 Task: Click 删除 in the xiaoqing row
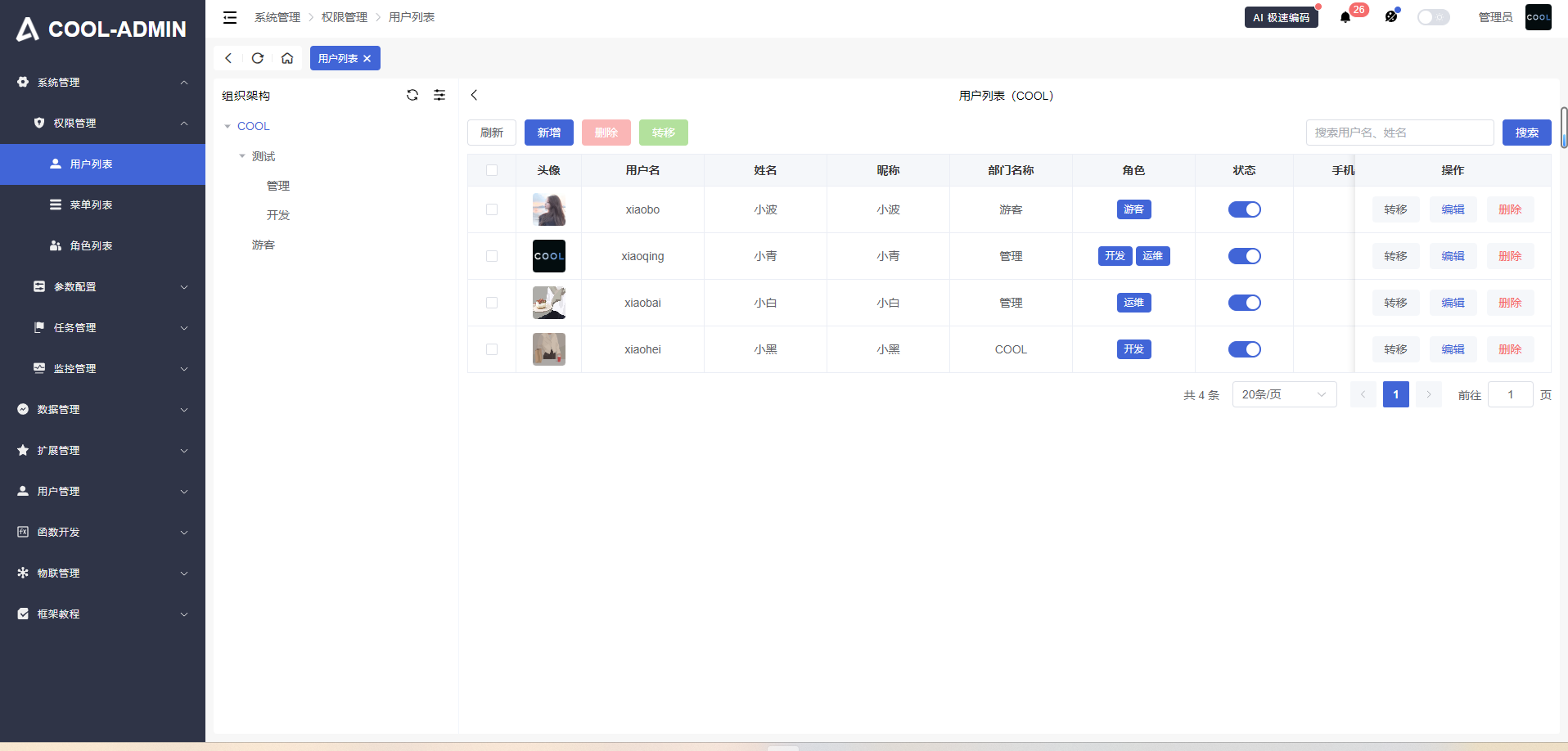pyautogui.click(x=1511, y=256)
